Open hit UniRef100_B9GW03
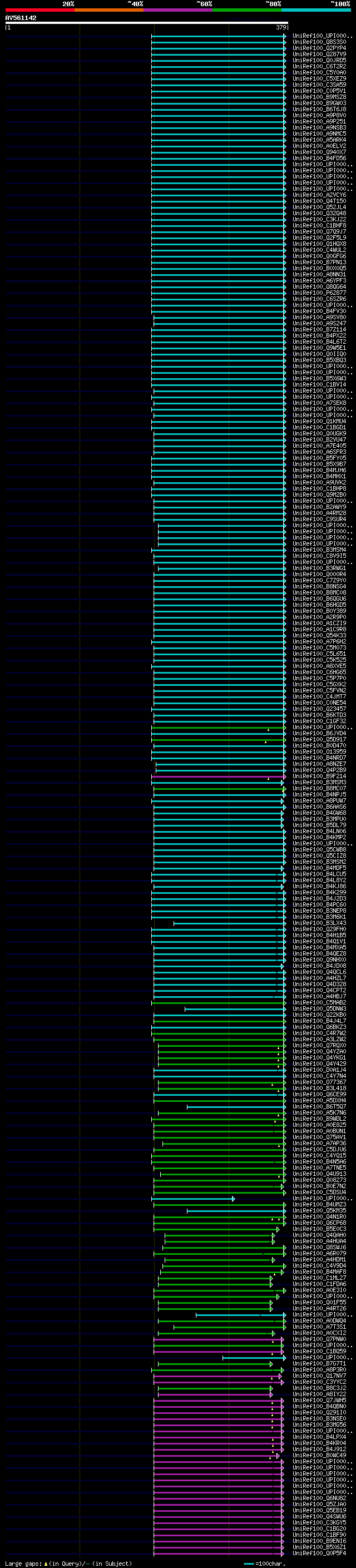This screenshot has width=356, height=1568. coord(319,103)
